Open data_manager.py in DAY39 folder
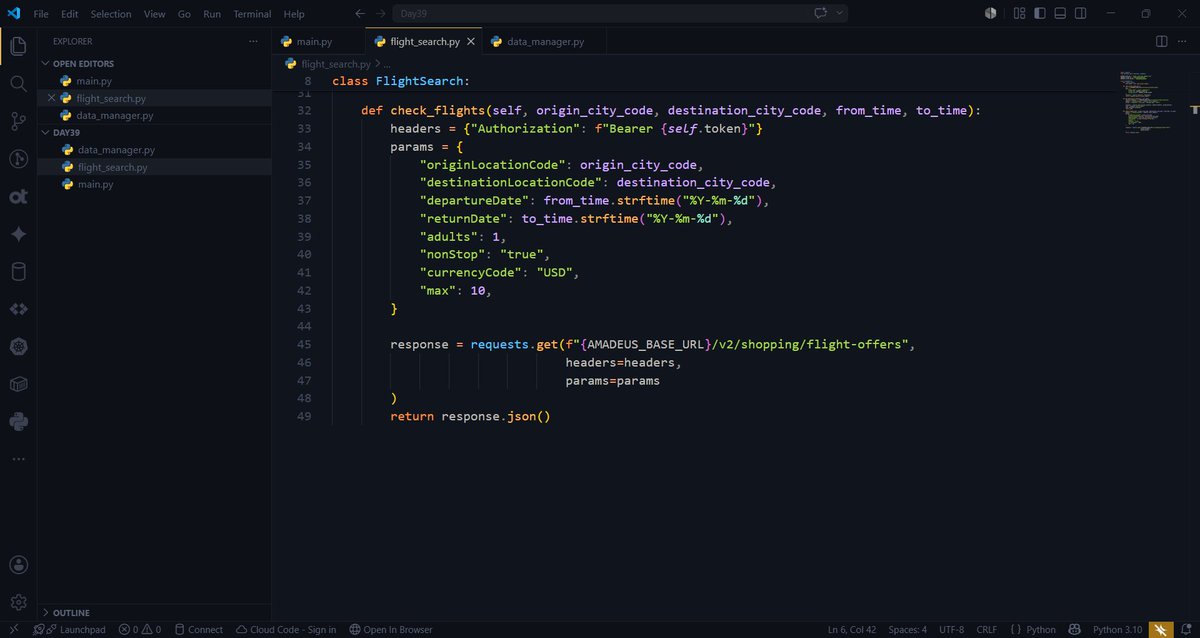 point(155,149)
